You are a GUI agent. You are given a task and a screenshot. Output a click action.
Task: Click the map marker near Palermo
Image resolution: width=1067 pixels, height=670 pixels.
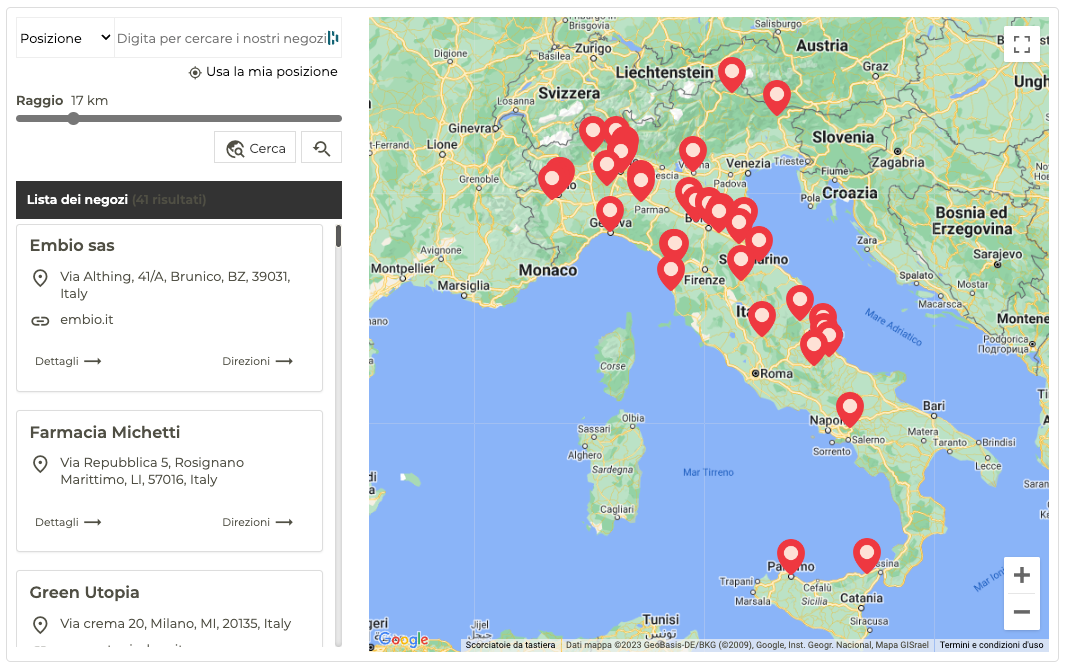point(791,555)
